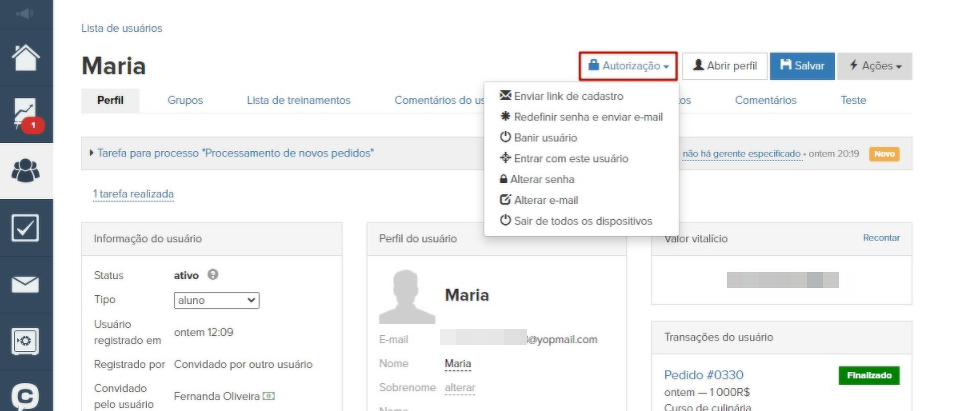The height and width of the screenshot is (411, 956).
Task: Open the safe icon in sidebar
Action: (x=26, y=341)
